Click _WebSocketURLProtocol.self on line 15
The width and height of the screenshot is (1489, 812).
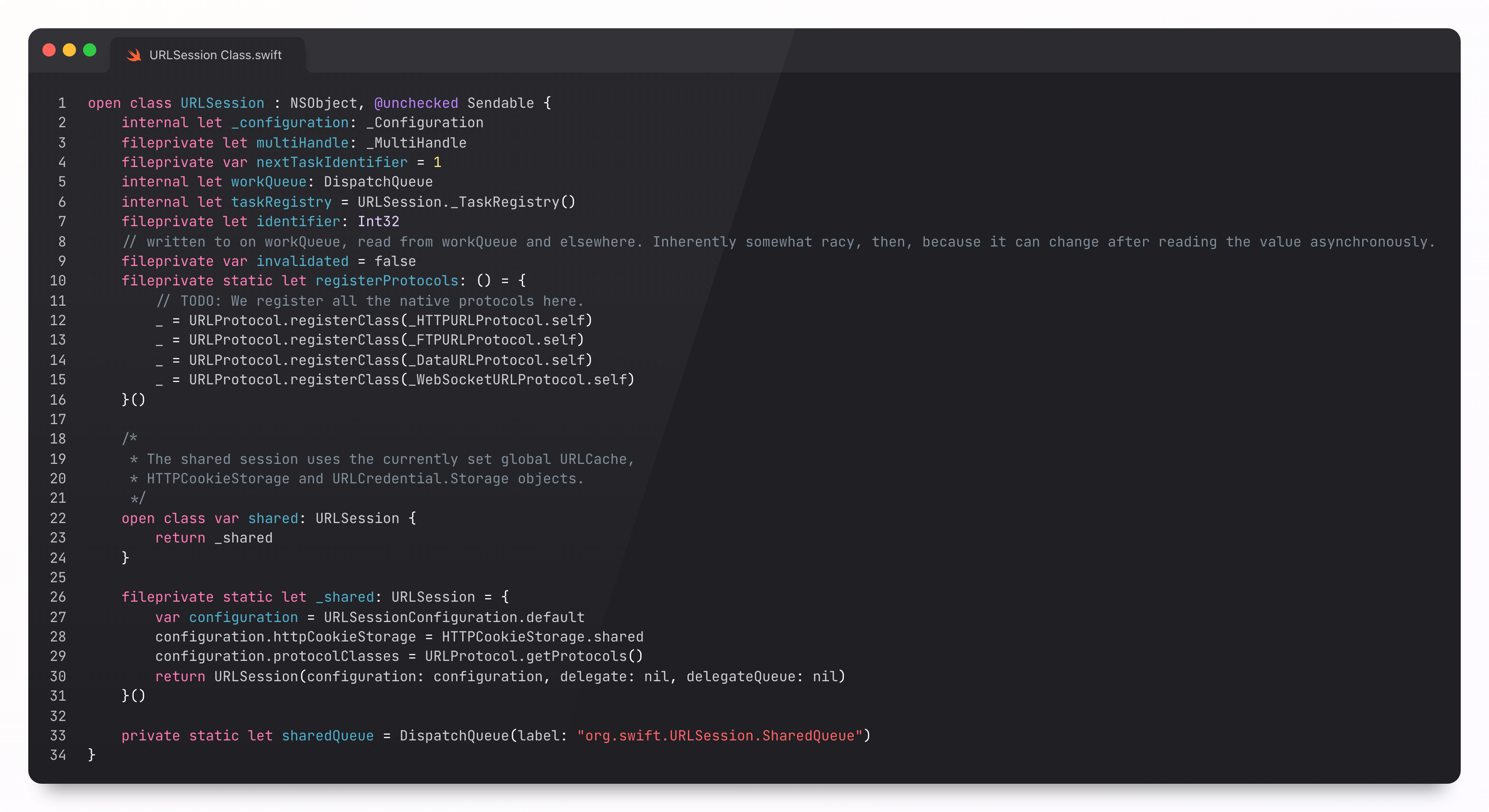point(517,379)
